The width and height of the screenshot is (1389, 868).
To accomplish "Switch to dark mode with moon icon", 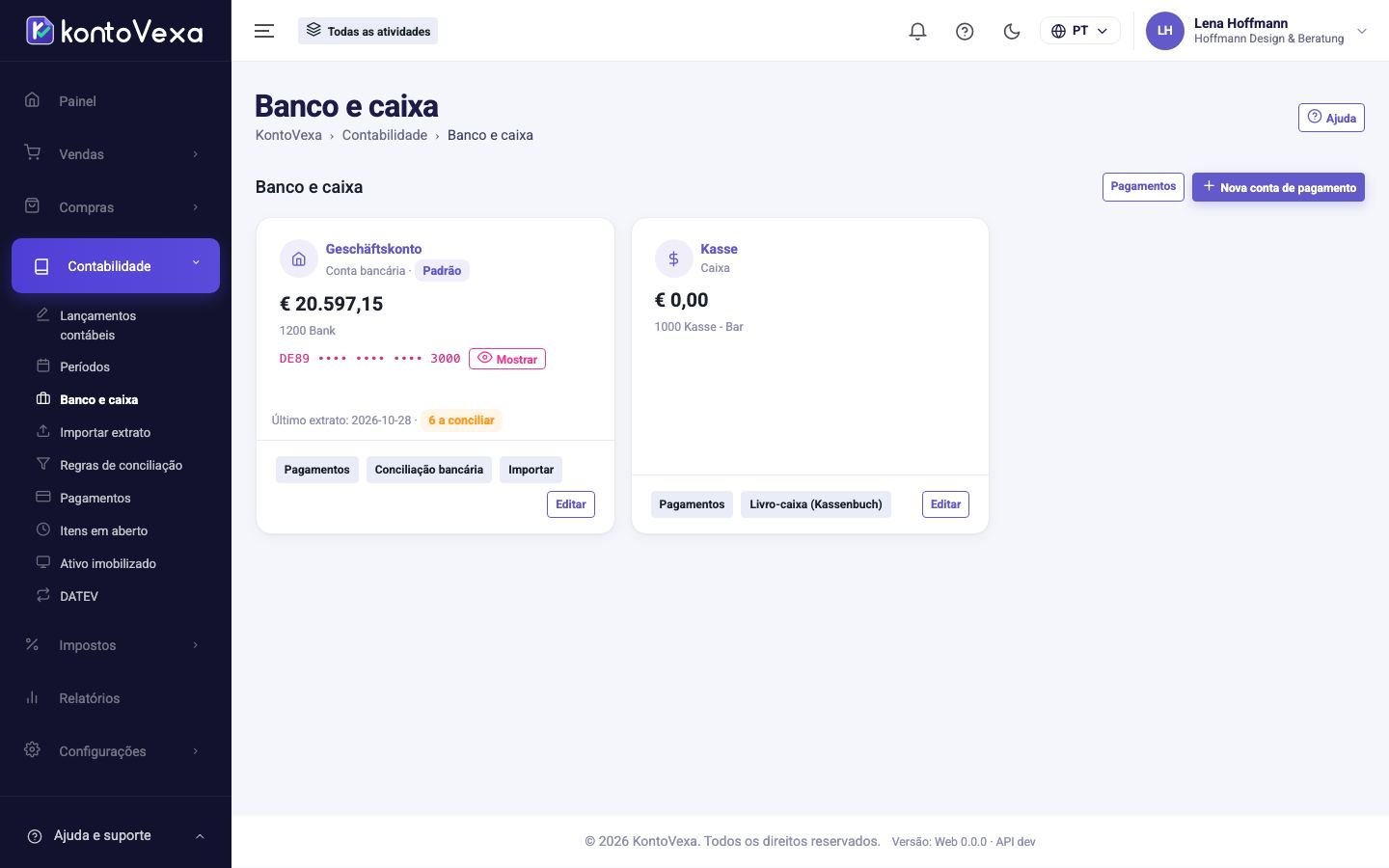I will point(1012,31).
